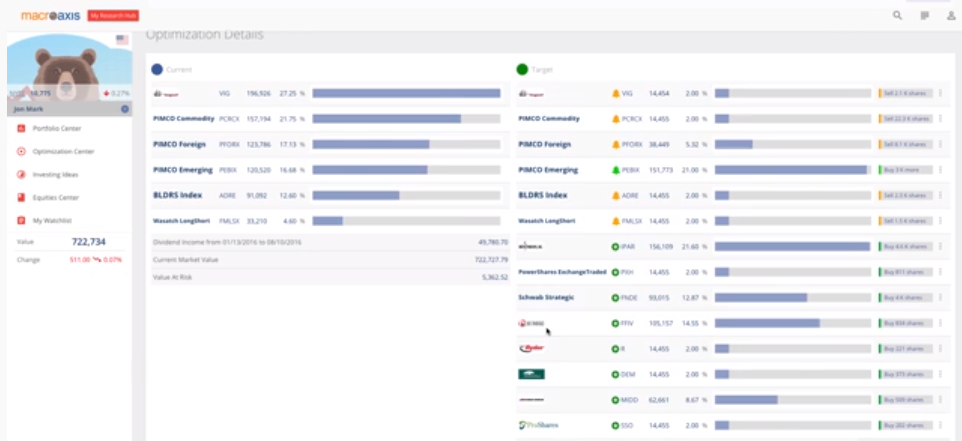
Task: Click Sell shares button for target PCRCX
Action: pyautogui.click(x=906, y=119)
